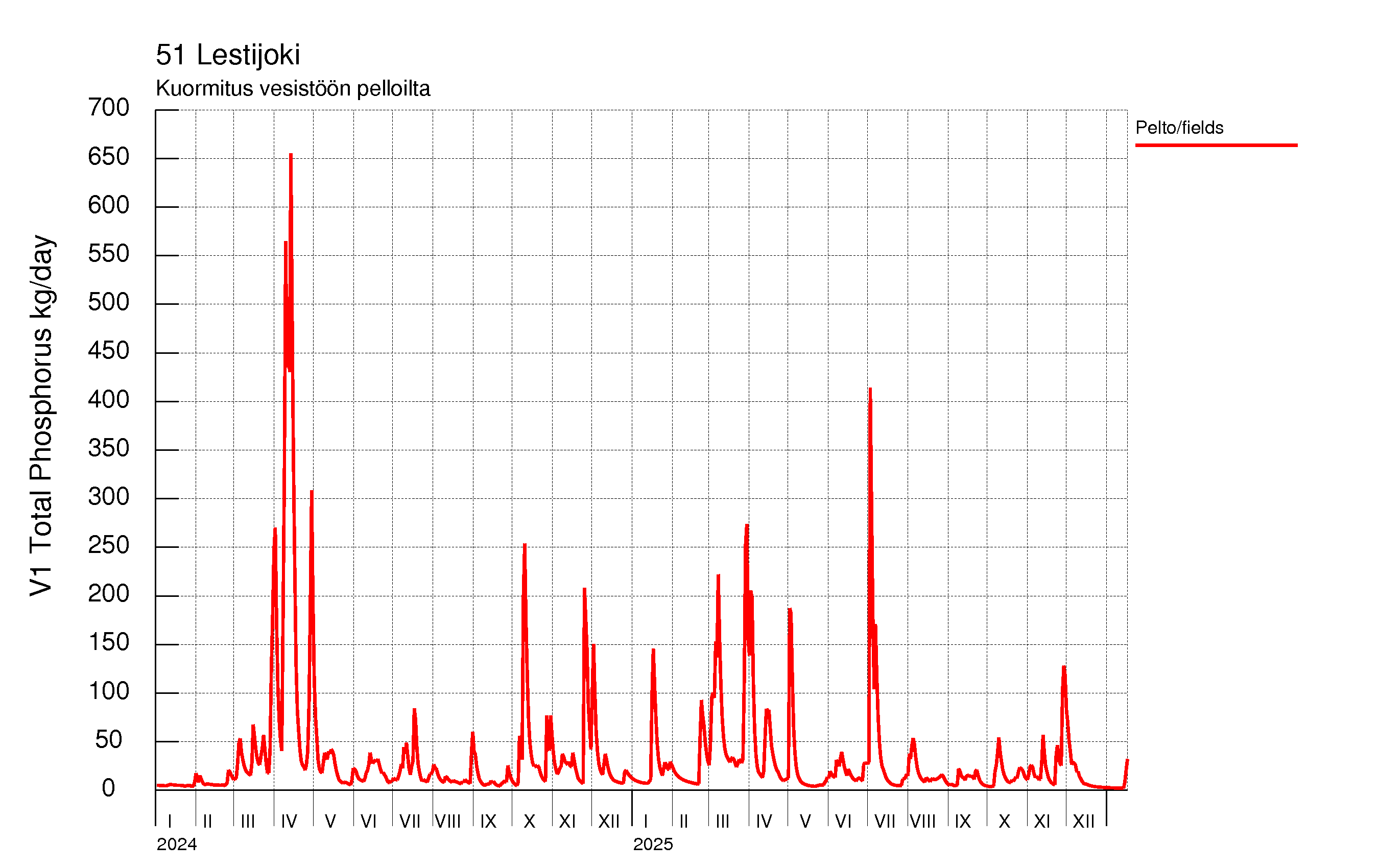Click the 2025 peak tip above 400

(x=870, y=390)
